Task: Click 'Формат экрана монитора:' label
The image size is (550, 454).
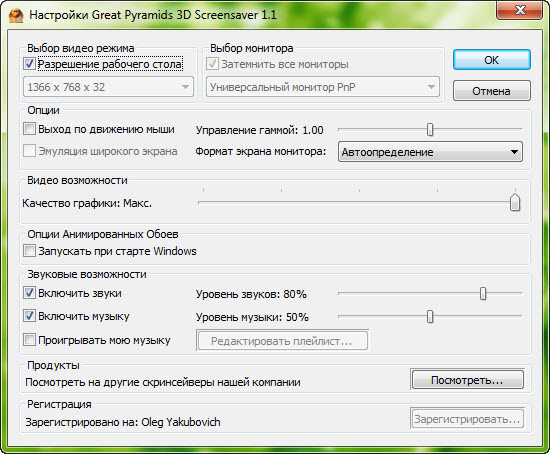Action: click(261, 152)
